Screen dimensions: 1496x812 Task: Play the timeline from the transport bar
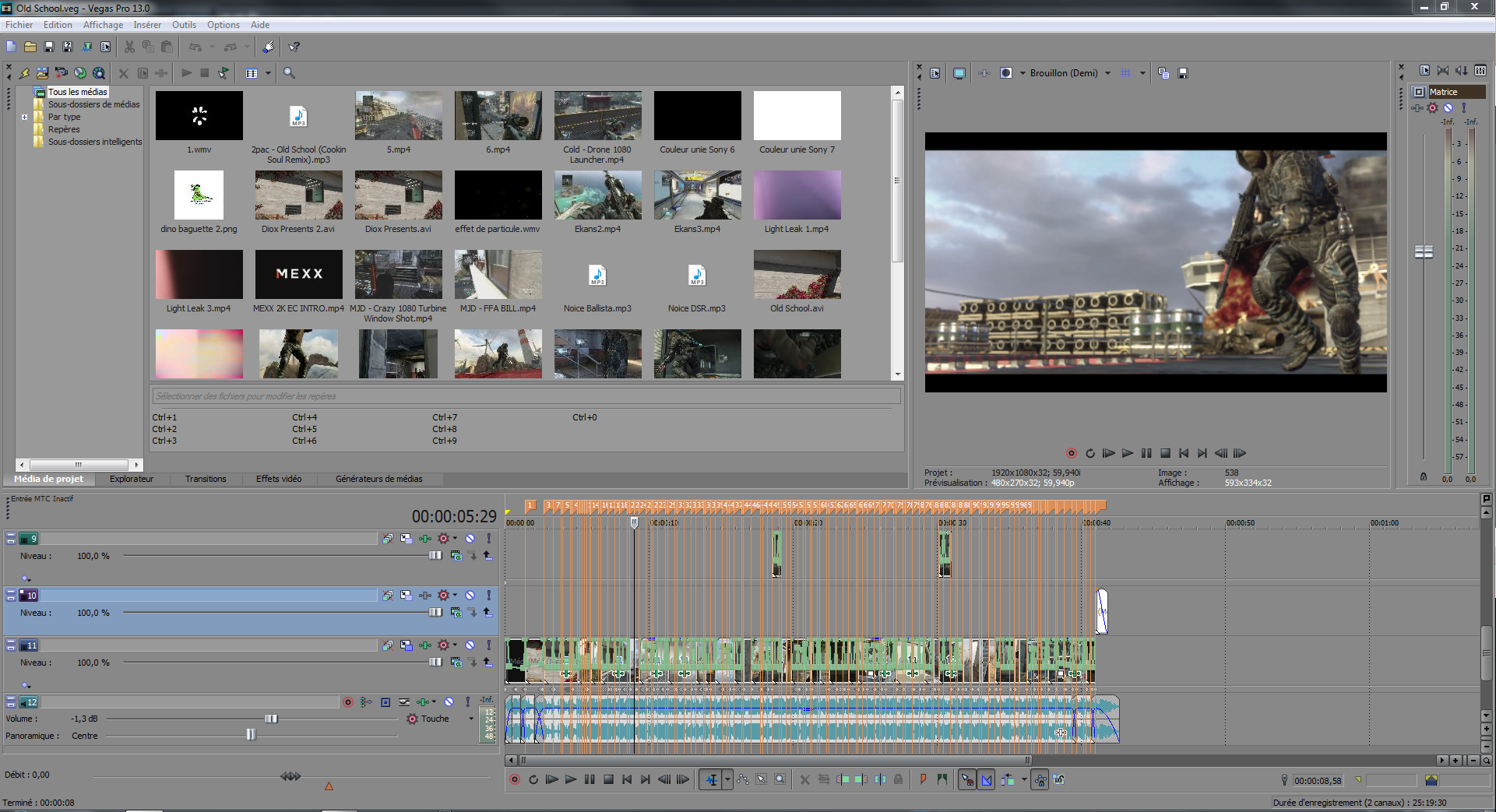[571, 779]
